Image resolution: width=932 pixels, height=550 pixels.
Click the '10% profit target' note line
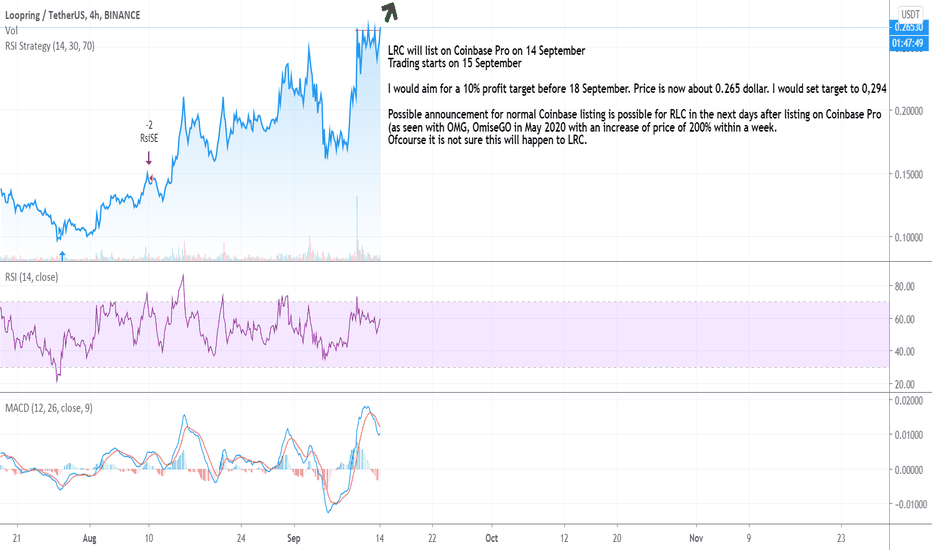(637, 89)
